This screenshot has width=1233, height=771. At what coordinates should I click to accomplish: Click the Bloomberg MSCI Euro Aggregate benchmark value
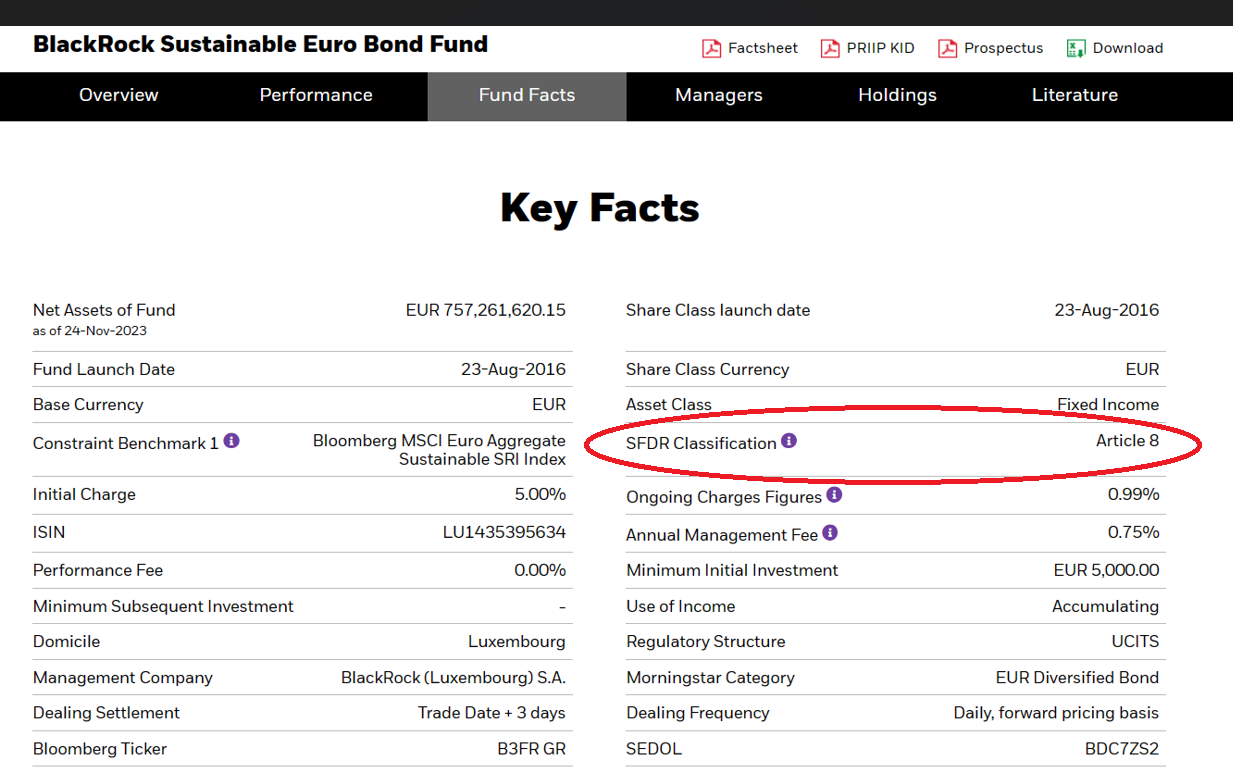(439, 450)
